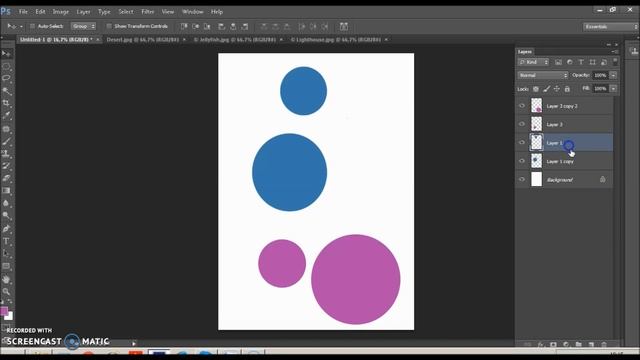Select the Crop tool

[6, 103]
